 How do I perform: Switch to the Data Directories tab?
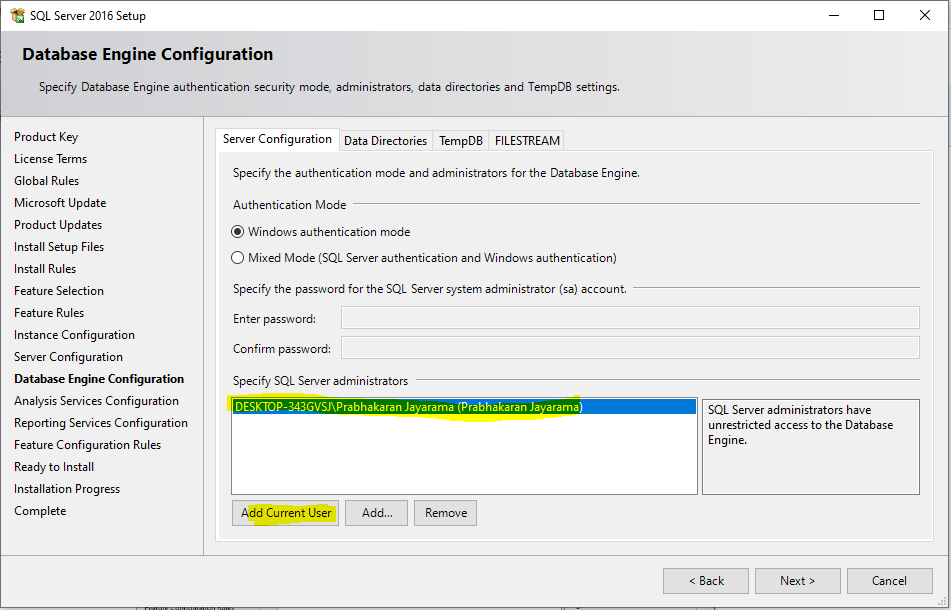(x=386, y=141)
